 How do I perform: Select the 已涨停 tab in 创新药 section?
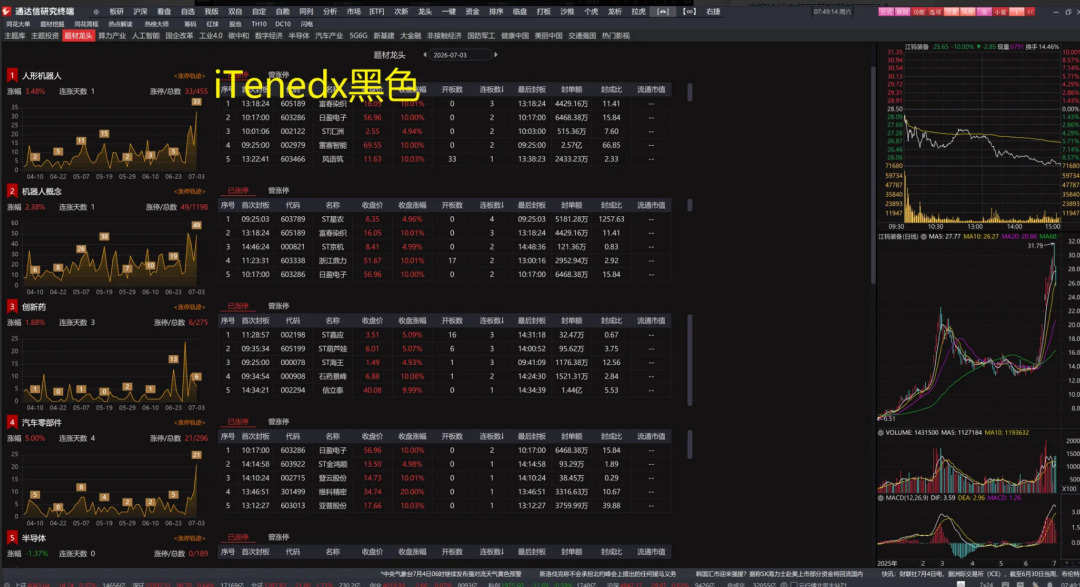[x=238, y=306]
